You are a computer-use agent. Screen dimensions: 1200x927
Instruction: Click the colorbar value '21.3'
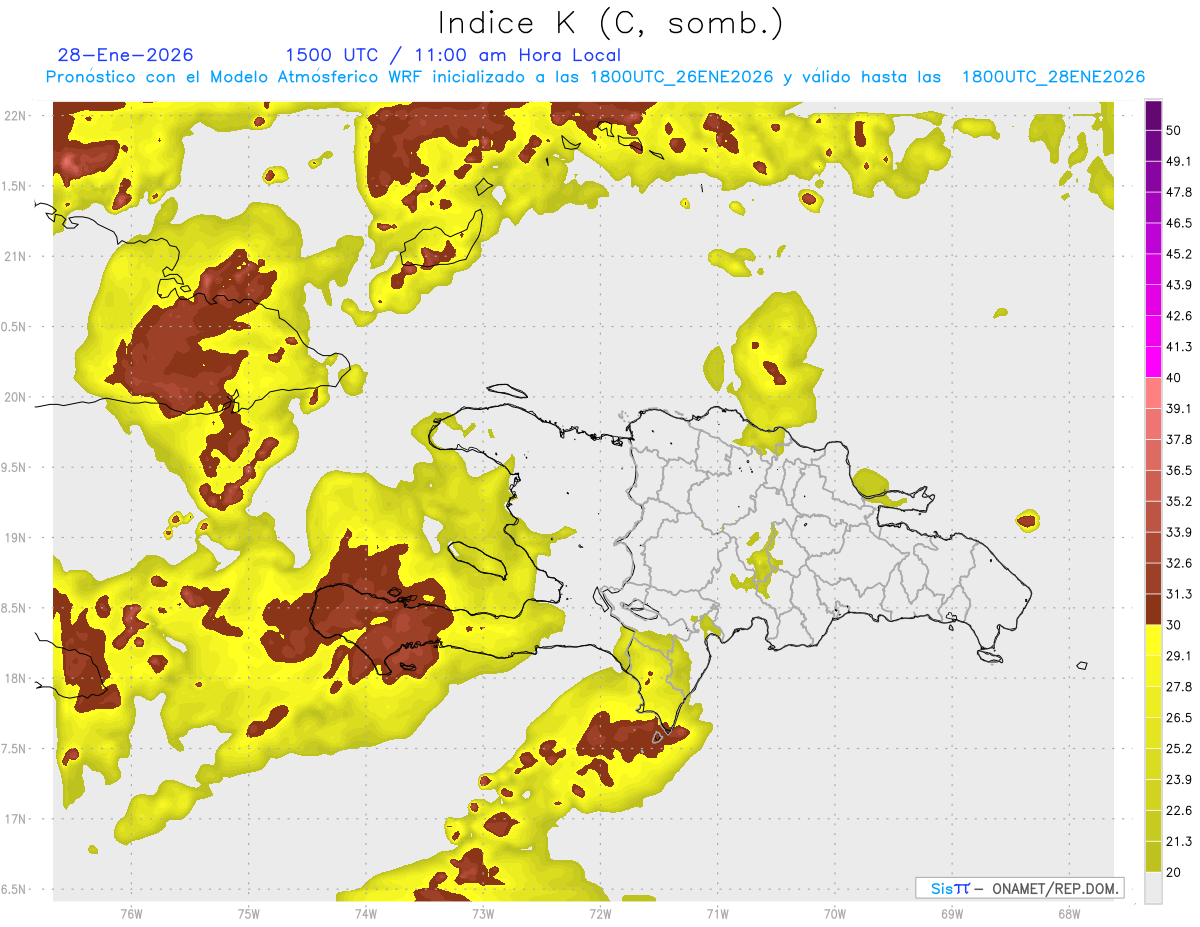[x=1179, y=841]
